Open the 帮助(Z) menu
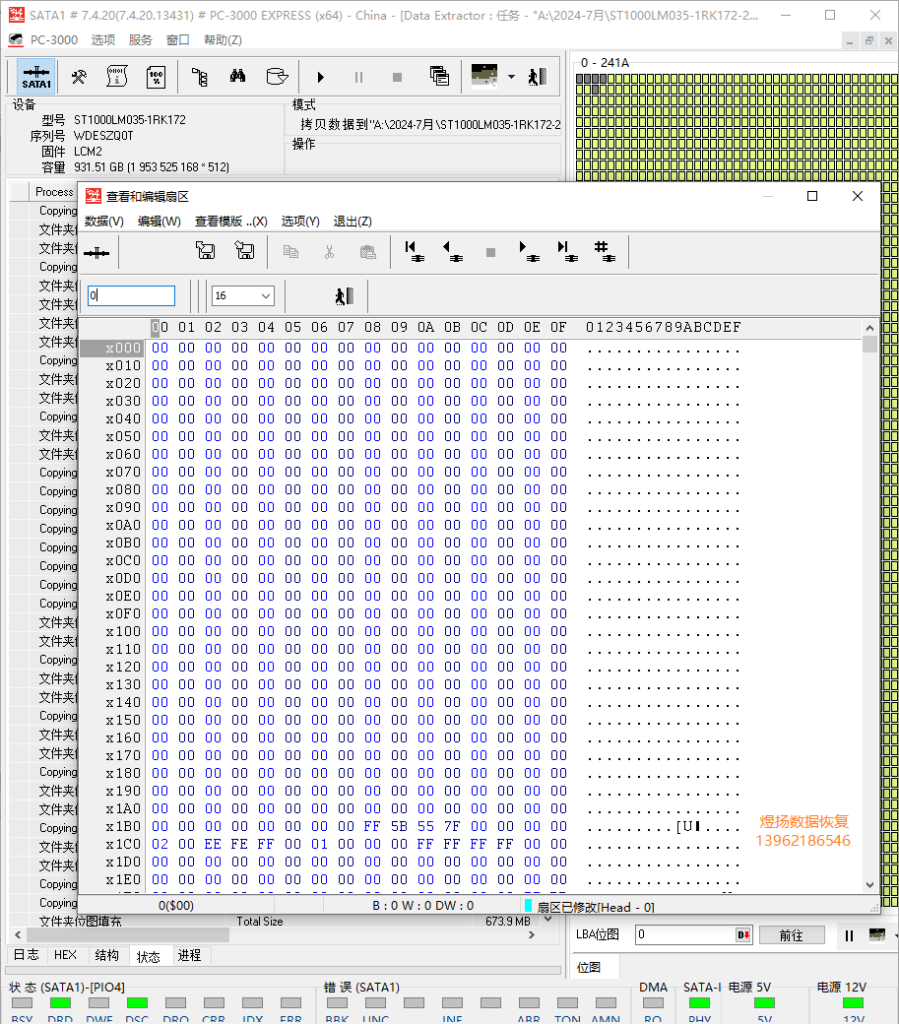The image size is (899, 1024). [x=223, y=40]
